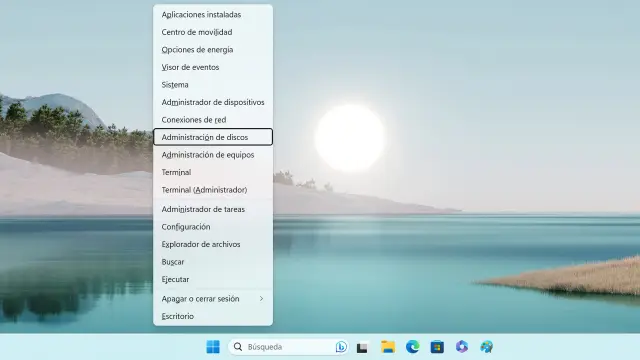Open the Copilot app icon in taskbar
Screen dimensions: 640x360
(462, 347)
